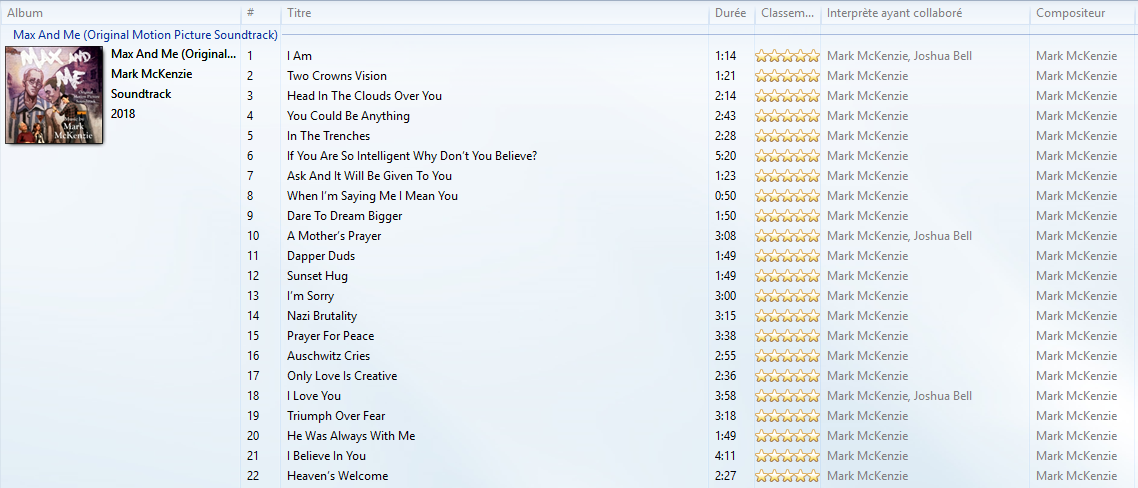
Task: Click track number 17
Action: click(253, 375)
